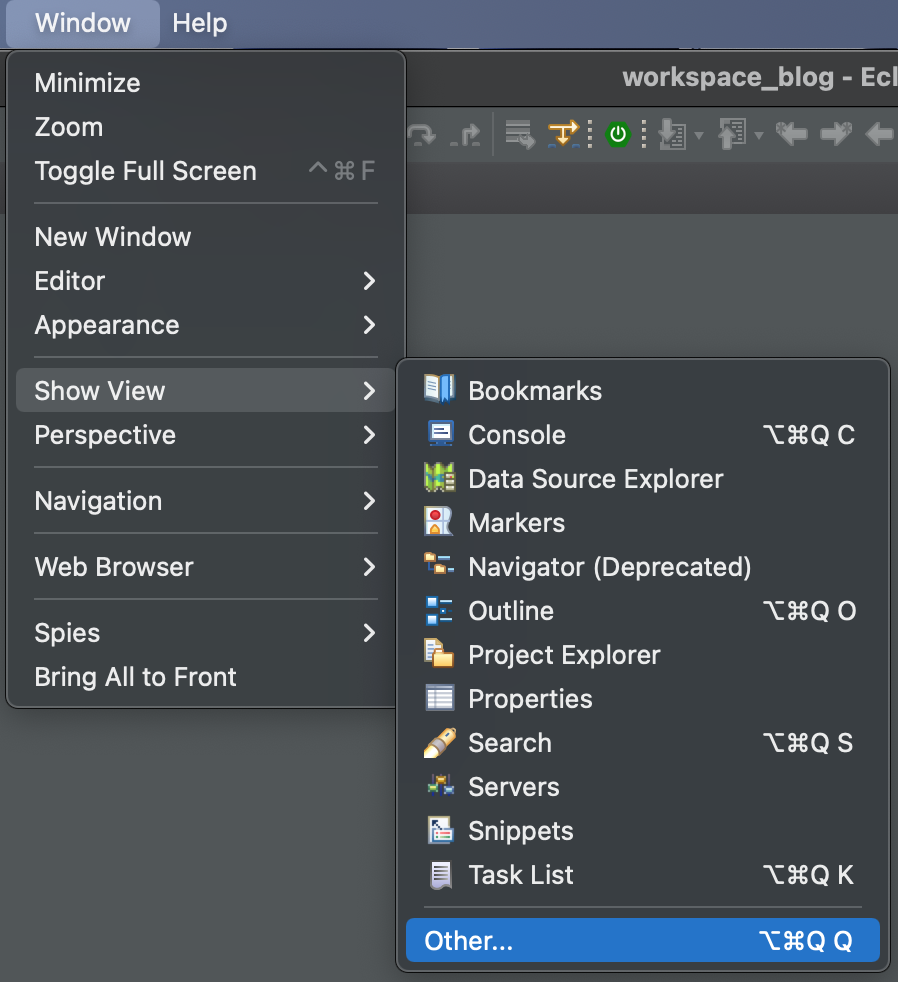
Task: Toggle the orange Use Step Filters icon
Action: [564, 134]
